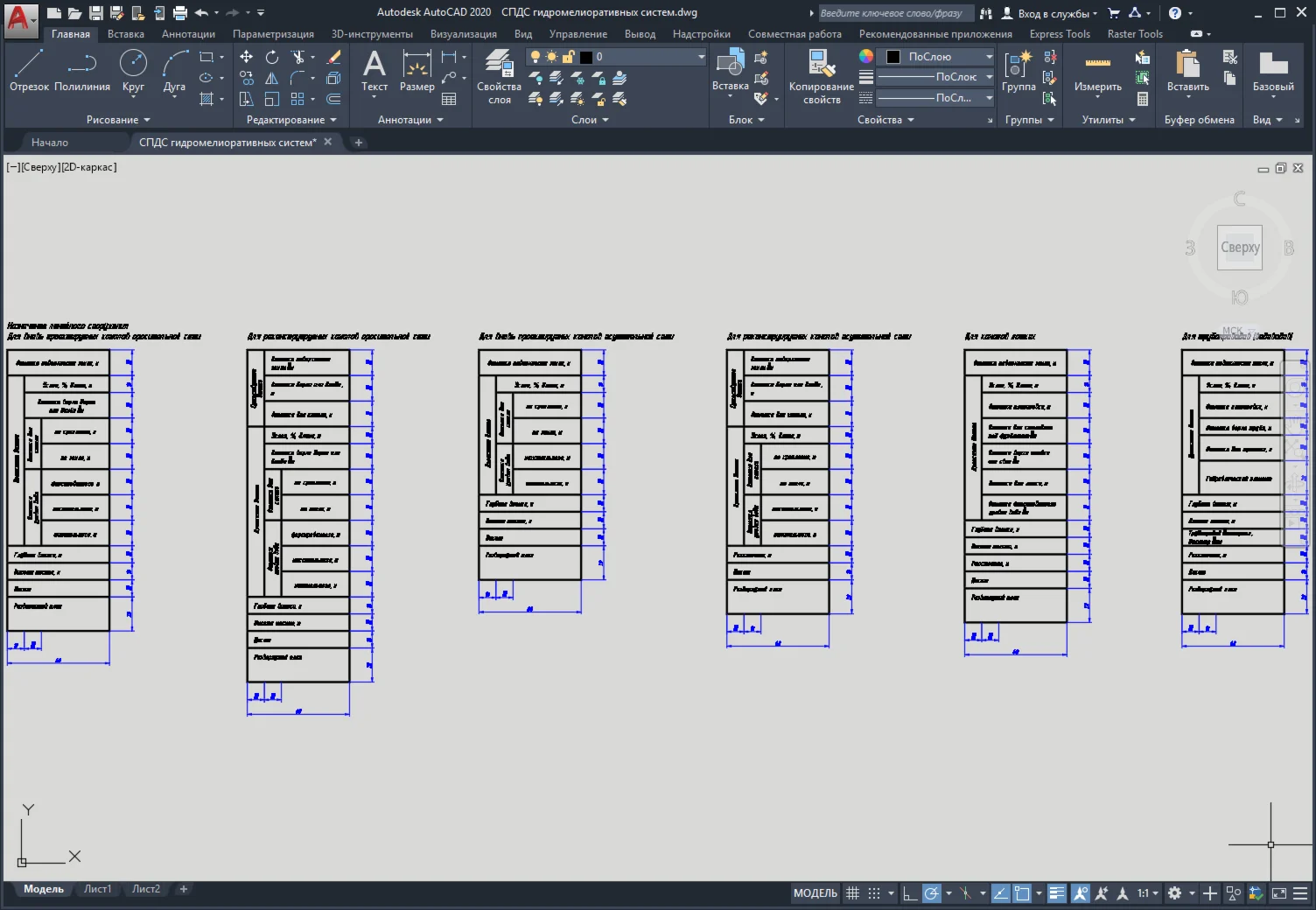Click the Copy tool icon

click(x=247, y=78)
